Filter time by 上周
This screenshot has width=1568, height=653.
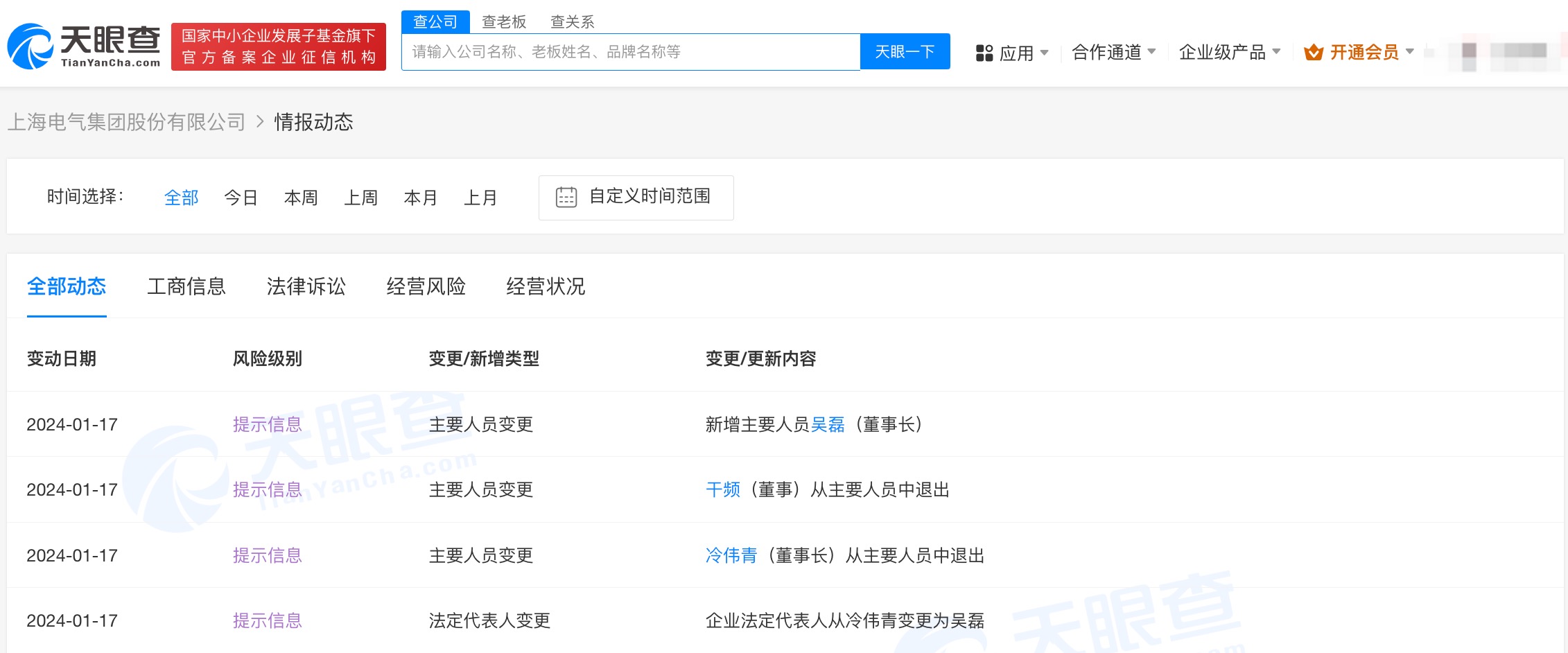(361, 198)
